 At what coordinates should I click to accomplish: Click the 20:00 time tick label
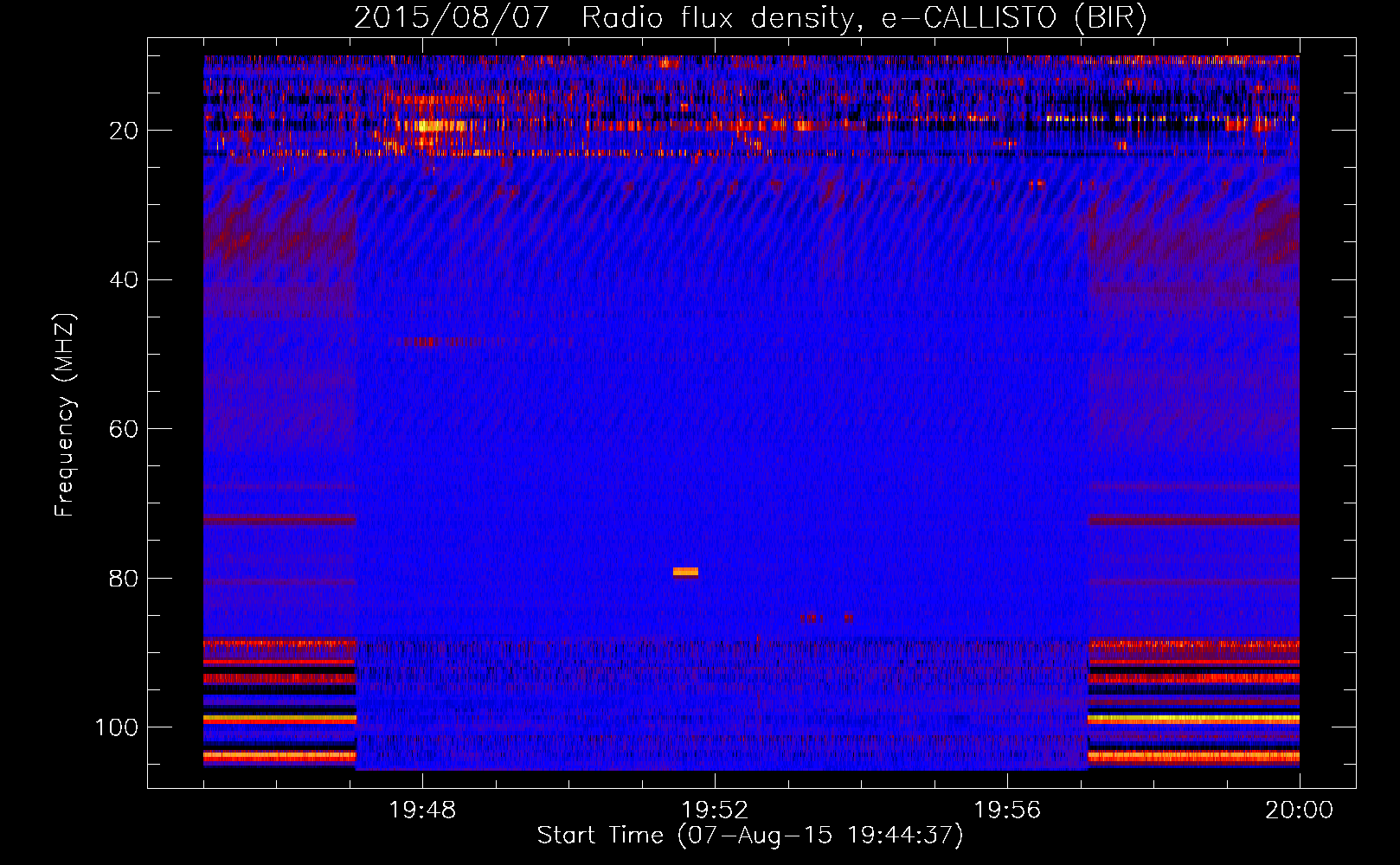pos(1300,811)
